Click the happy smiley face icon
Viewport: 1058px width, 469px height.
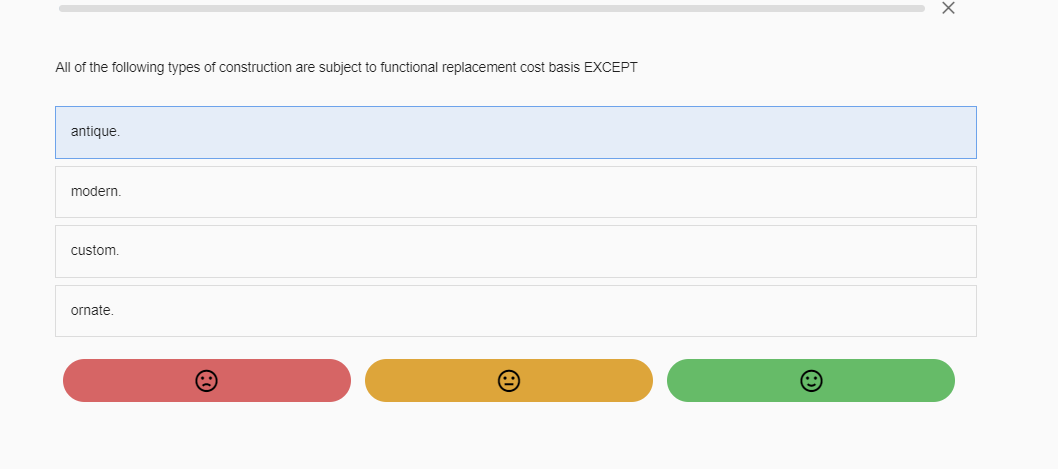811,380
